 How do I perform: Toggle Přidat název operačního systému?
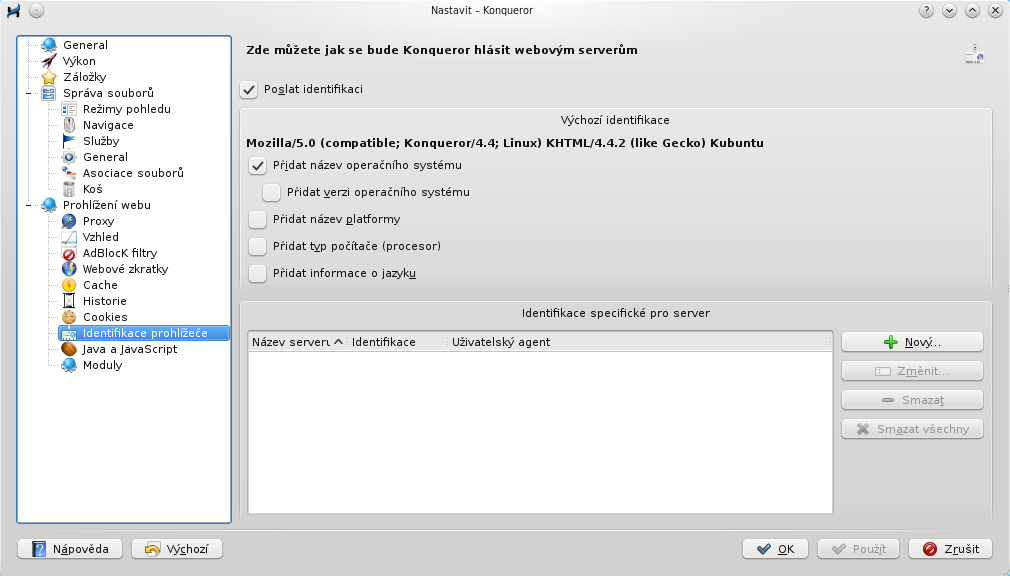click(x=258, y=166)
